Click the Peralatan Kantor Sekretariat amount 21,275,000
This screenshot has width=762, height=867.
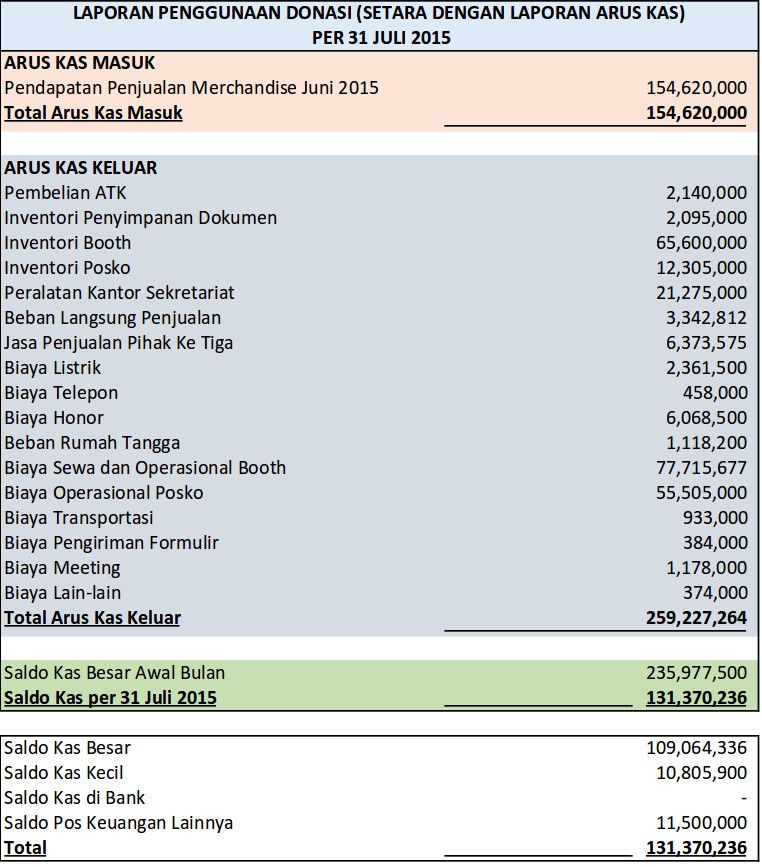[701, 292]
